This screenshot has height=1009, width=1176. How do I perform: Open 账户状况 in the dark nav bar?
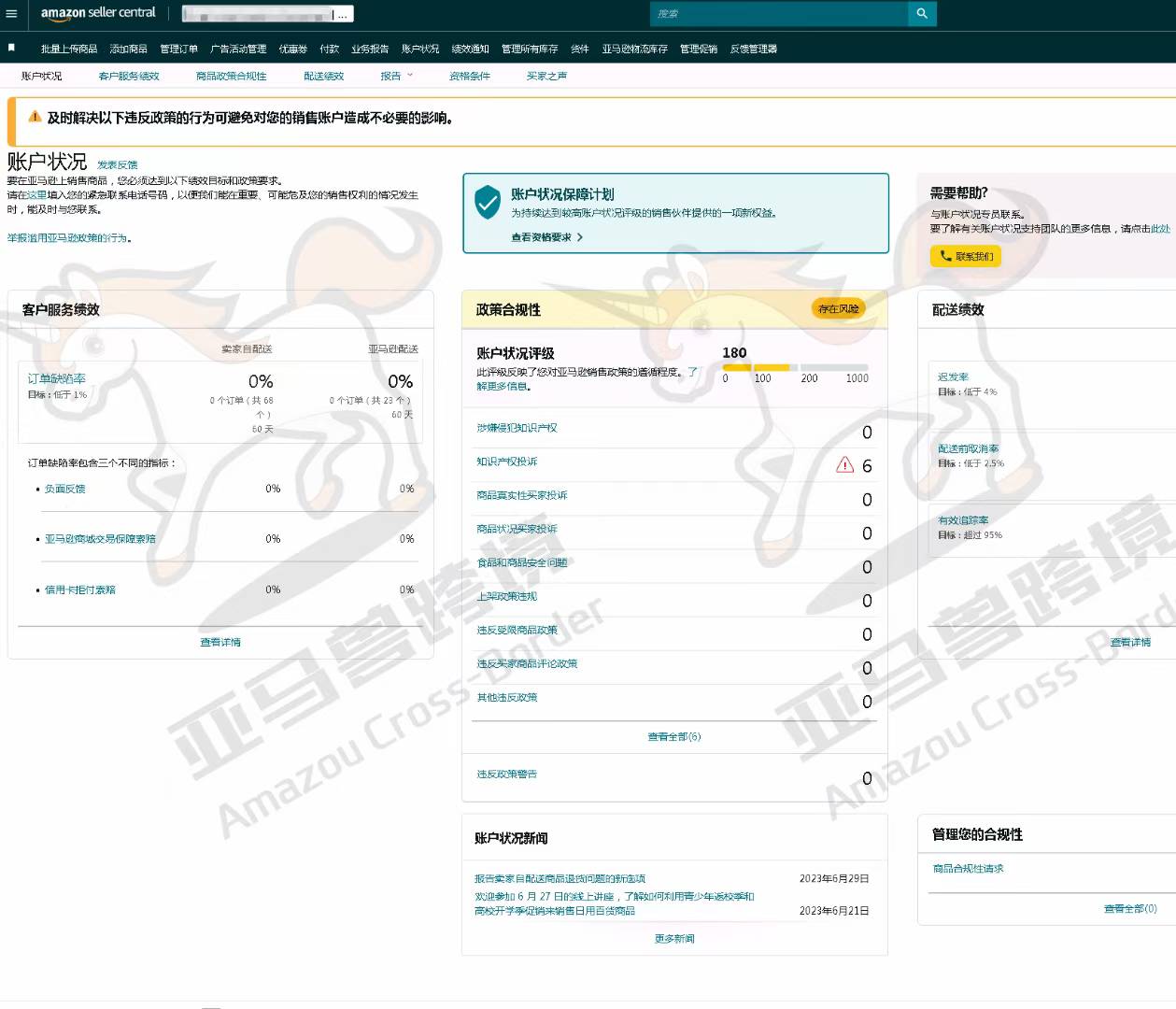point(420,49)
